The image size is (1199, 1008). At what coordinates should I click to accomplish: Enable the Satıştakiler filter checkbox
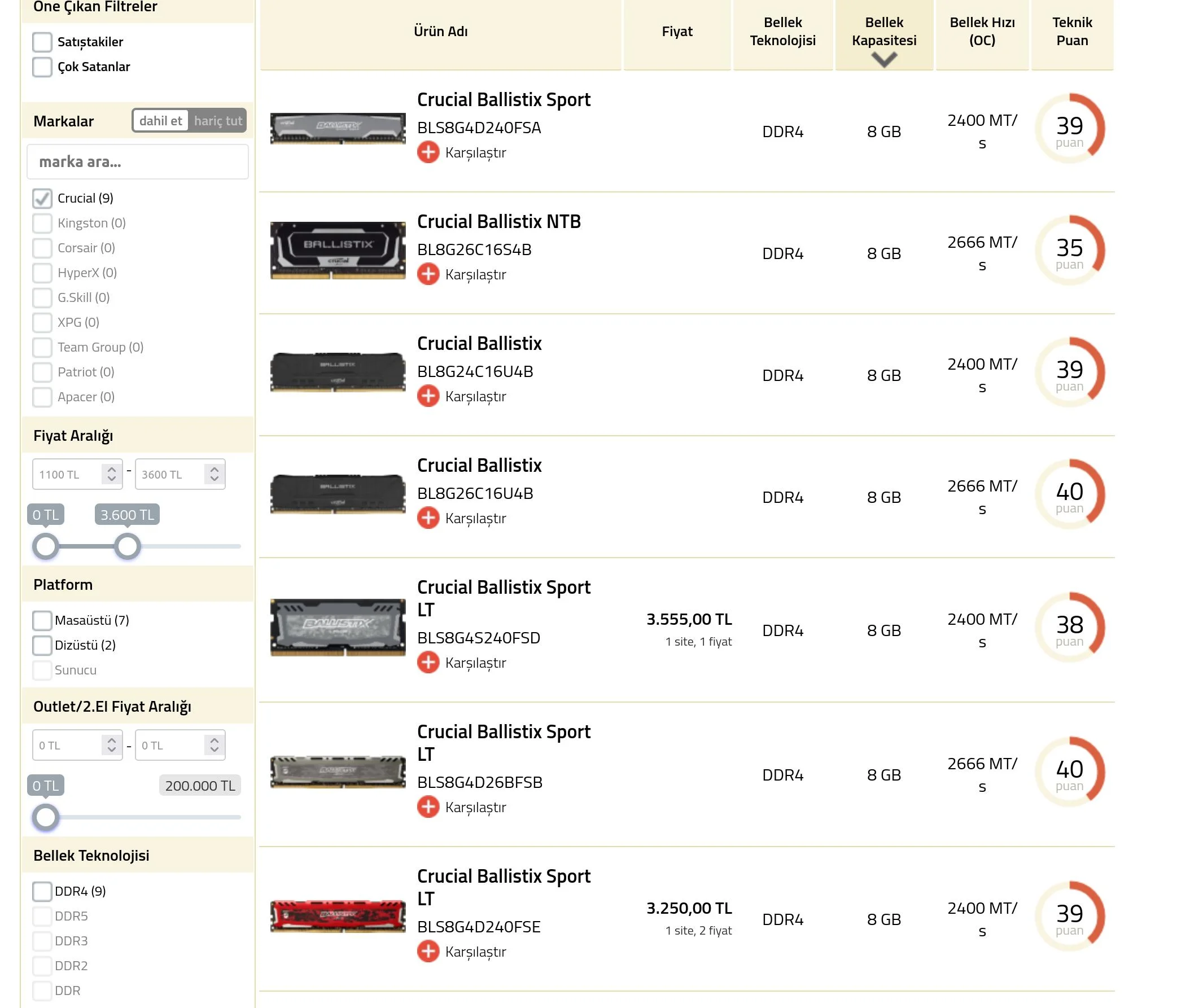pyautogui.click(x=42, y=42)
